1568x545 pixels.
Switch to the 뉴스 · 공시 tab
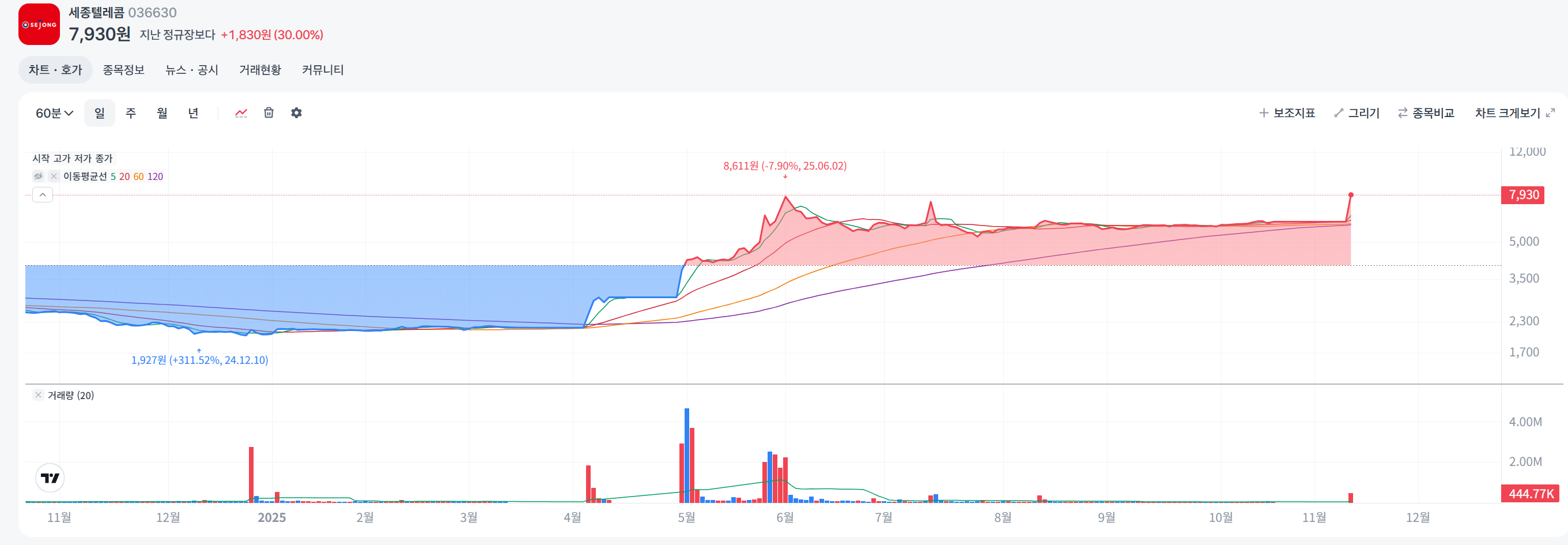(x=192, y=70)
